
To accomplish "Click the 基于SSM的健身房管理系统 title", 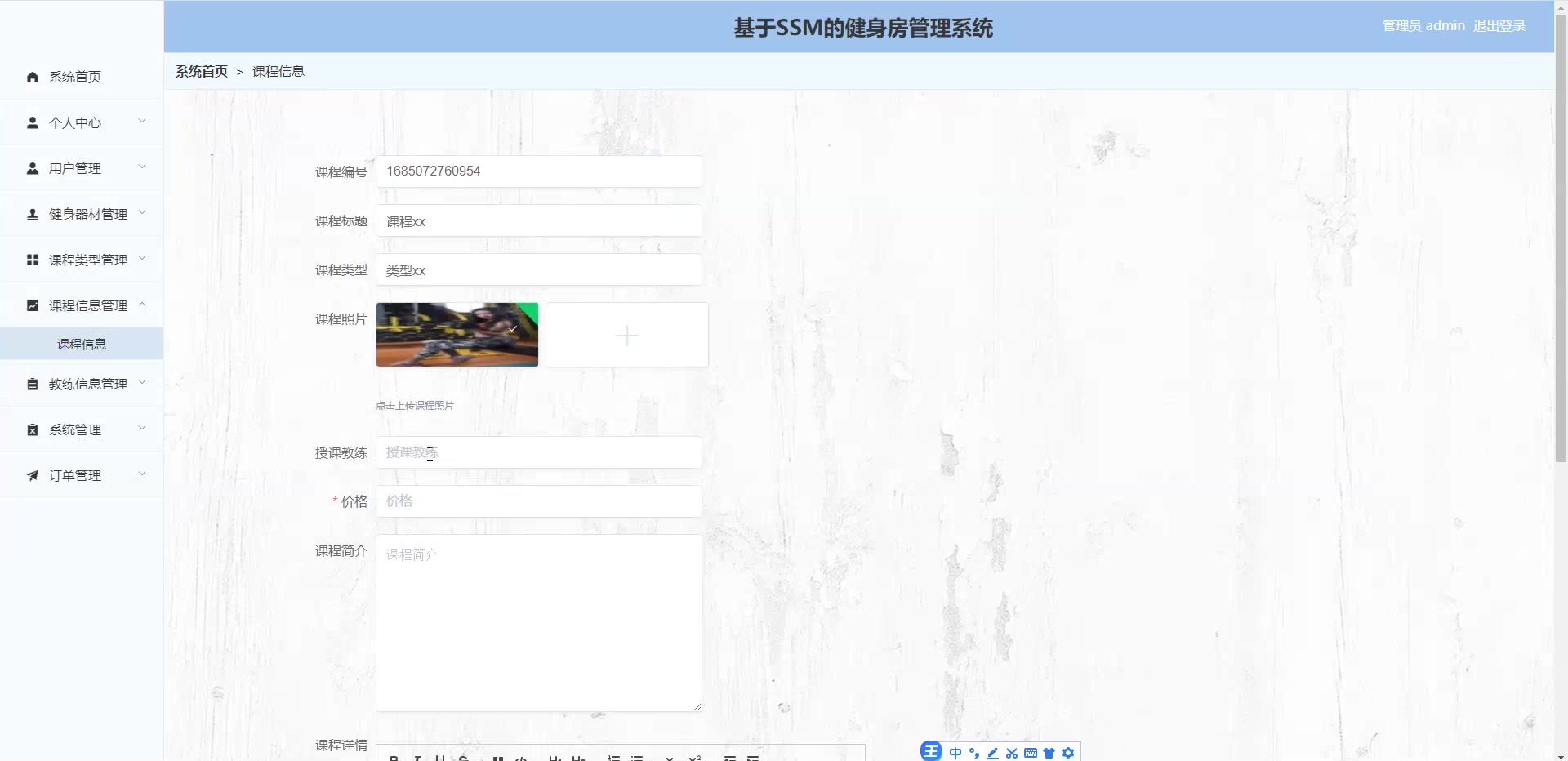I will [x=863, y=28].
